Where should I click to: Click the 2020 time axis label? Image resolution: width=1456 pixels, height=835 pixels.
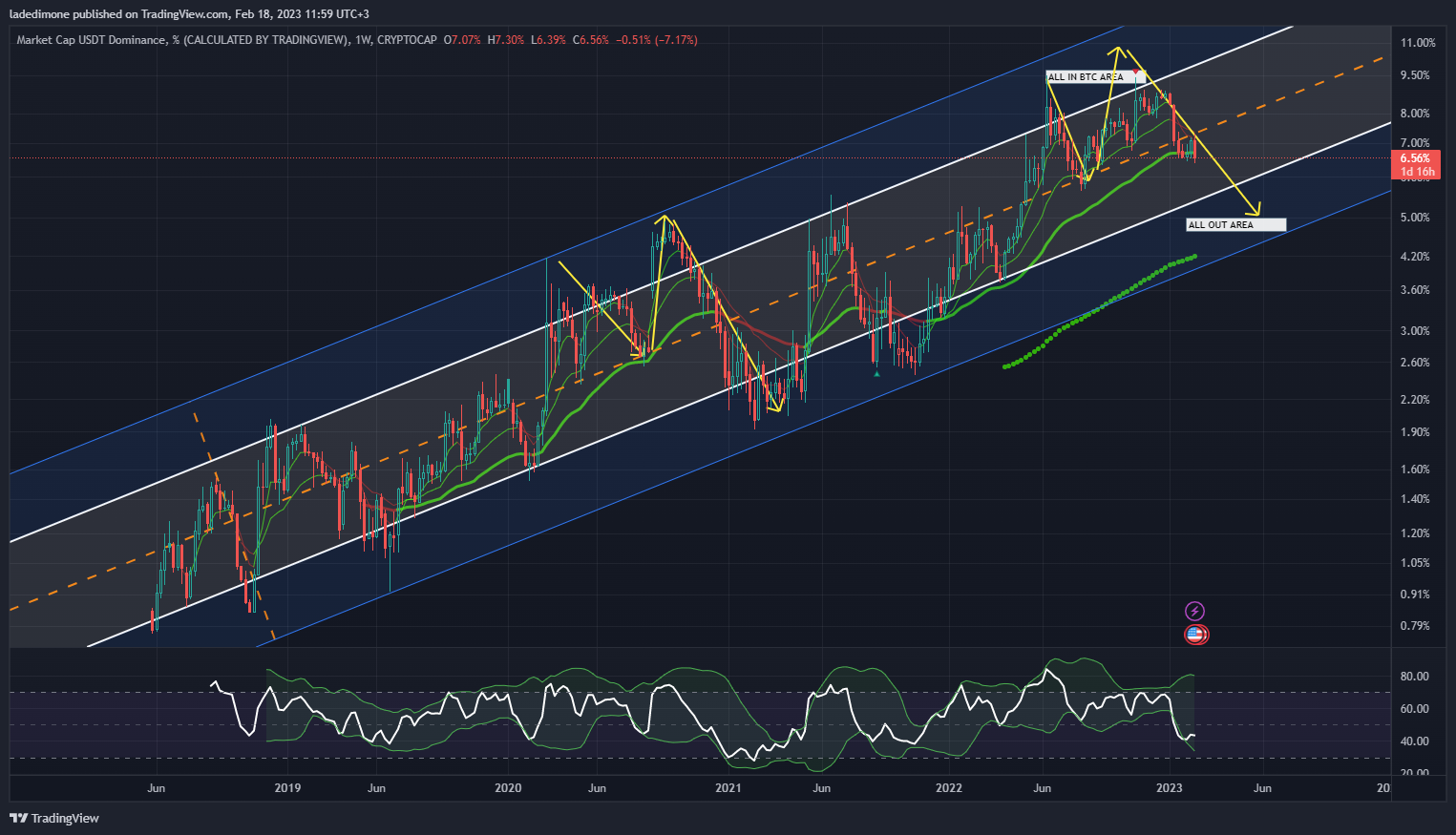(508, 788)
